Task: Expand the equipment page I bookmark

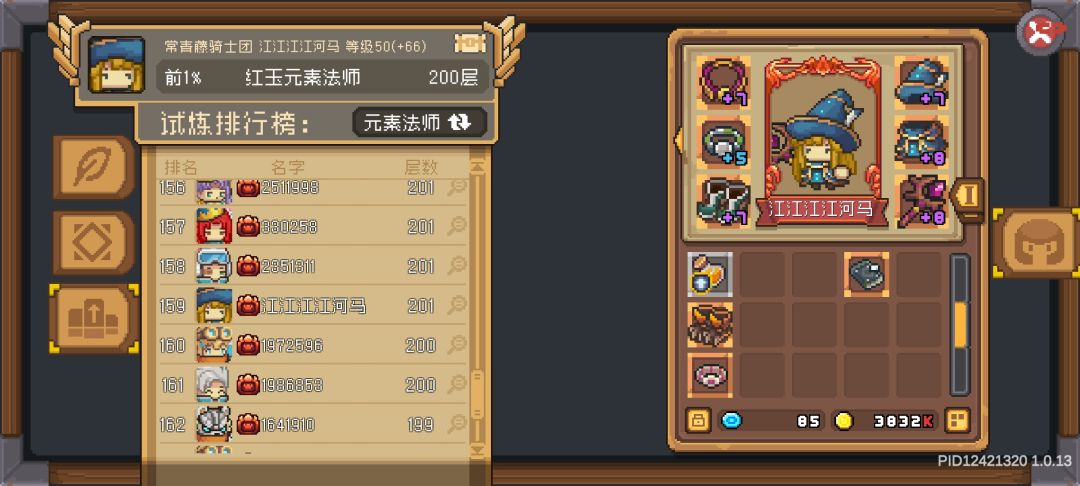Action: click(x=968, y=197)
